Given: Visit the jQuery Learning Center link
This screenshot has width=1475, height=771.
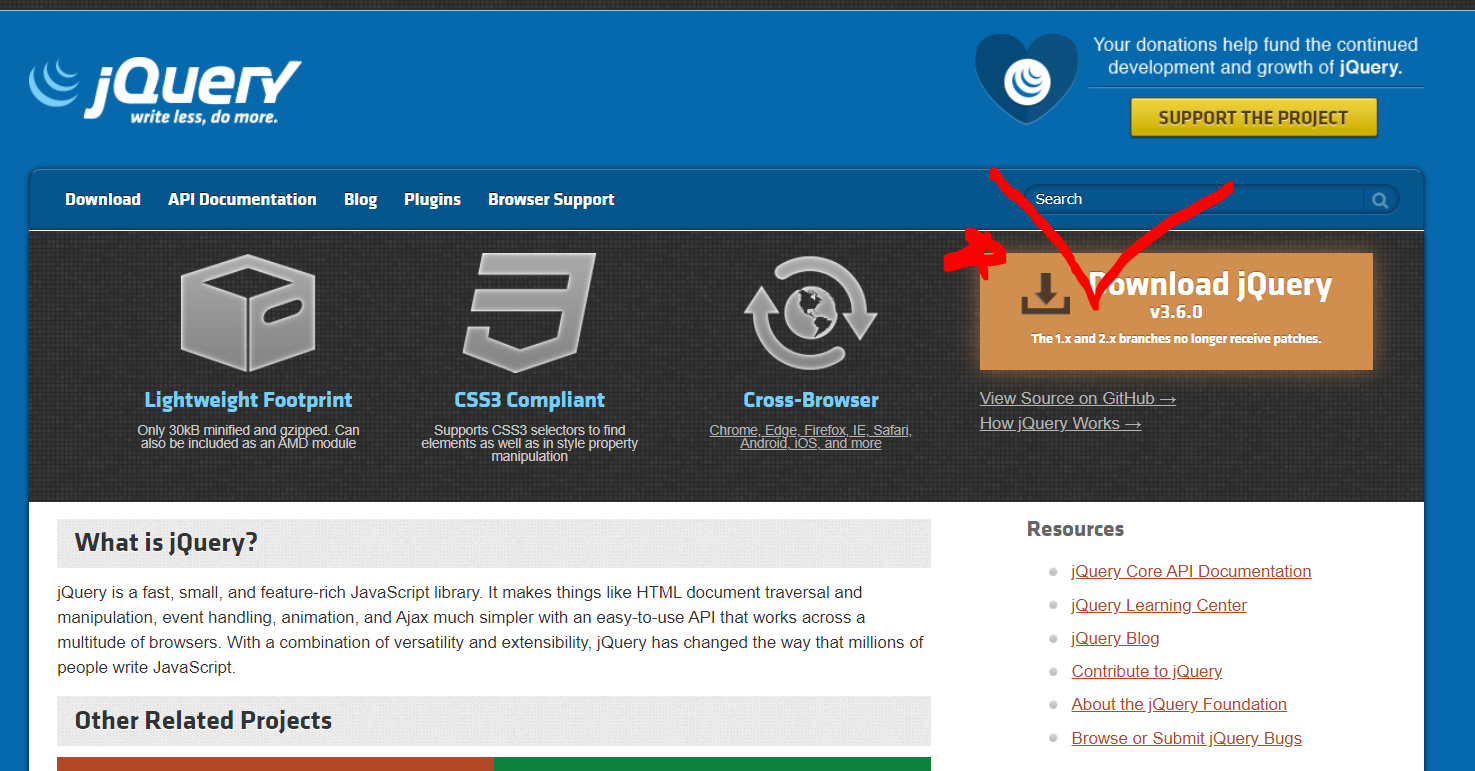Looking at the screenshot, I should [1159, 605].
